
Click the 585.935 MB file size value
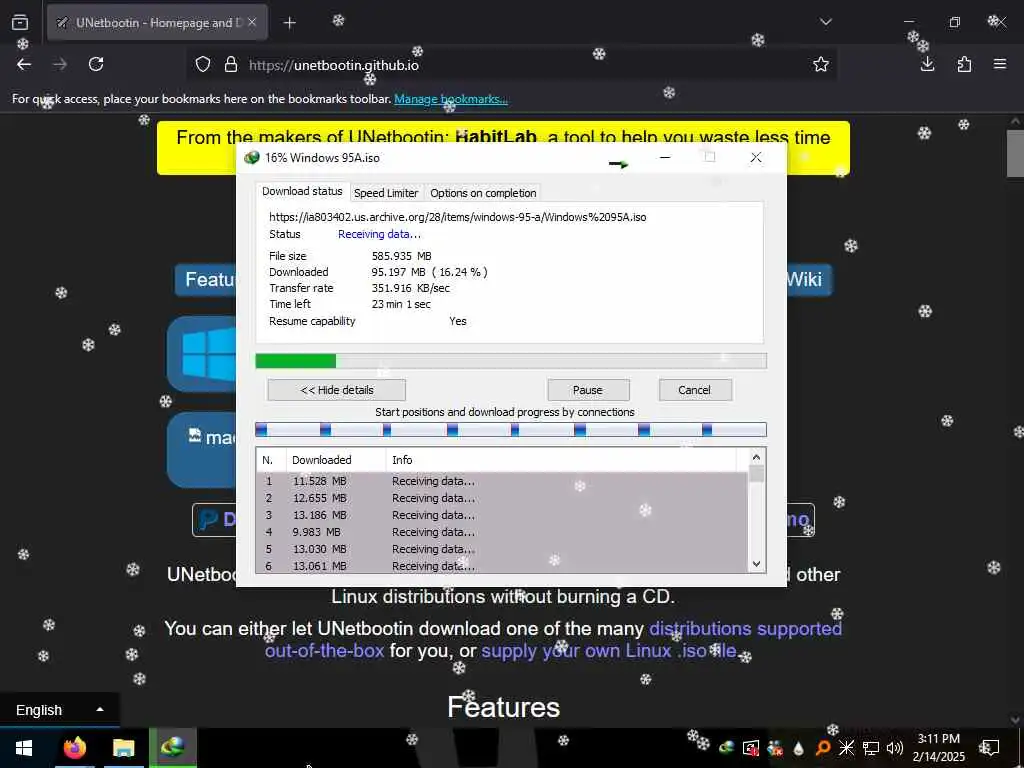402,256
